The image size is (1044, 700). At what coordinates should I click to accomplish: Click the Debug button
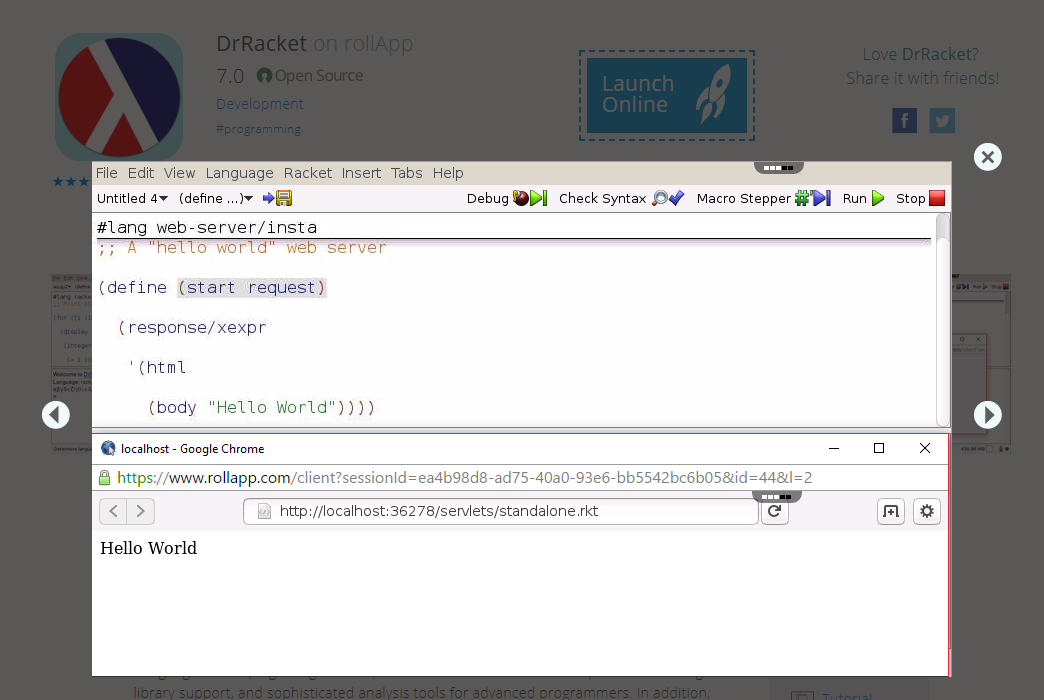507,198
